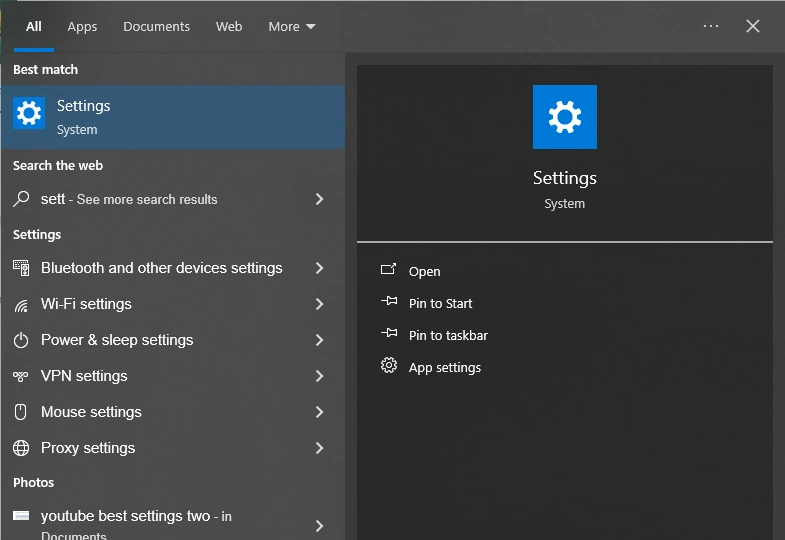This screenshot has width=785, height=540.
Task: Expand the VPN settings chevron
Action: click(319, 376)
